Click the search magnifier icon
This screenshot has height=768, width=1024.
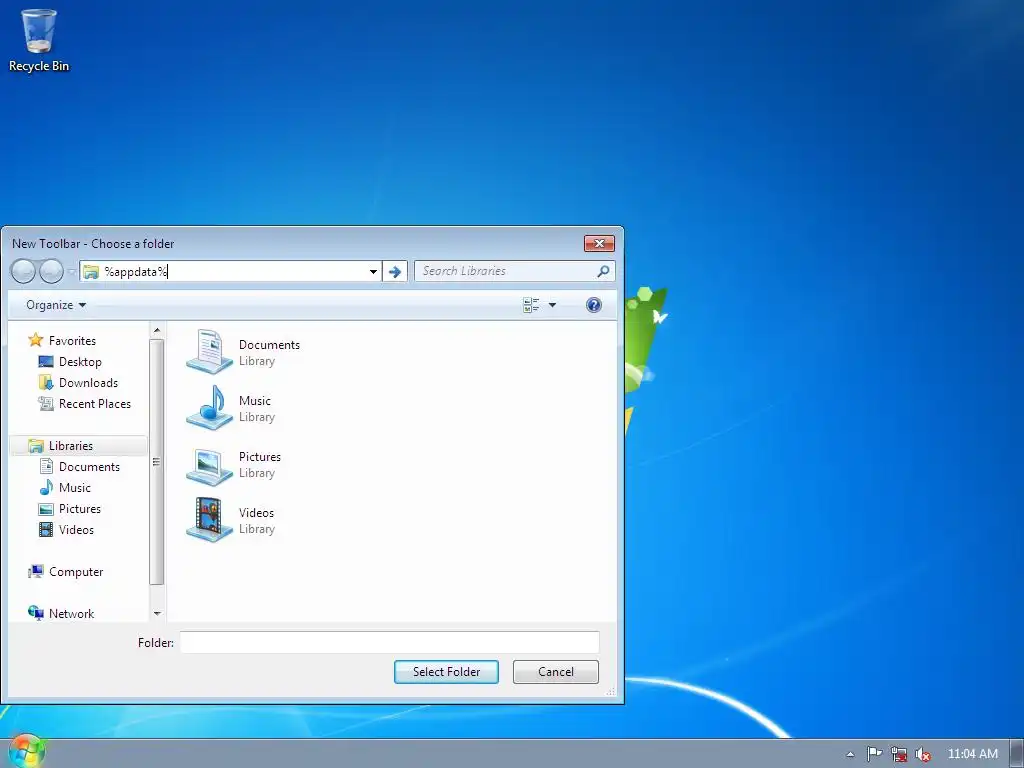tap(603, 271)
